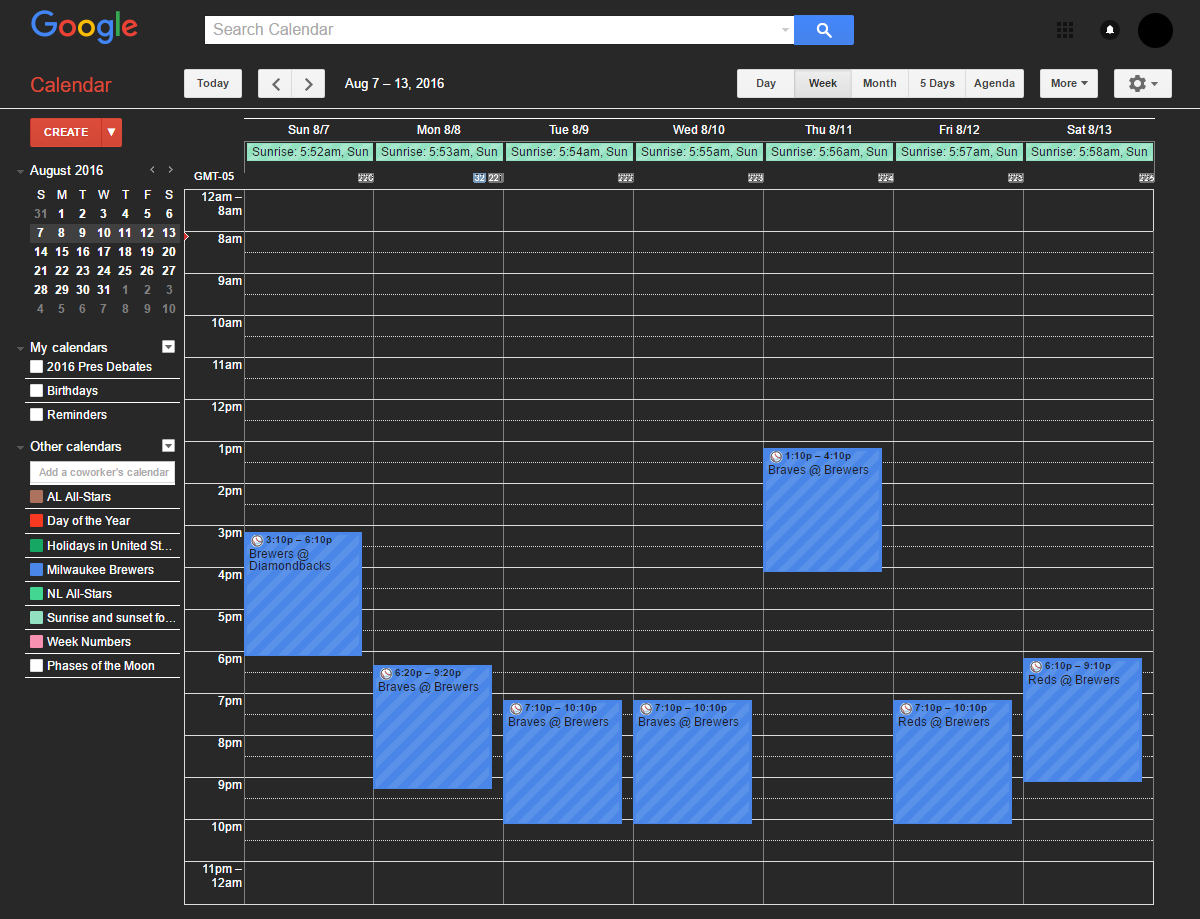Open the notifications bell icon
1200x919 pixels.
pos(1110,30)
